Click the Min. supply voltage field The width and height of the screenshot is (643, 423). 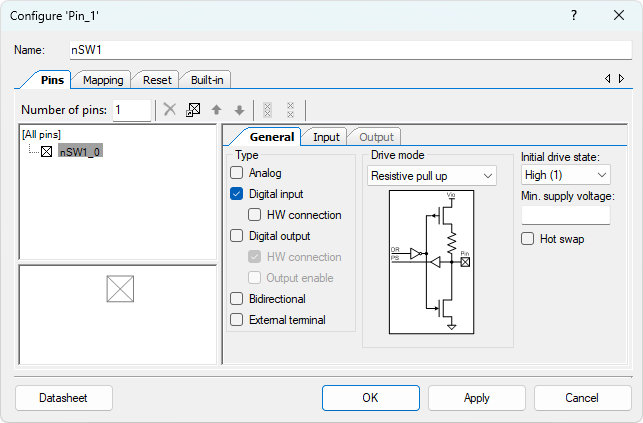tap(565, 215)
